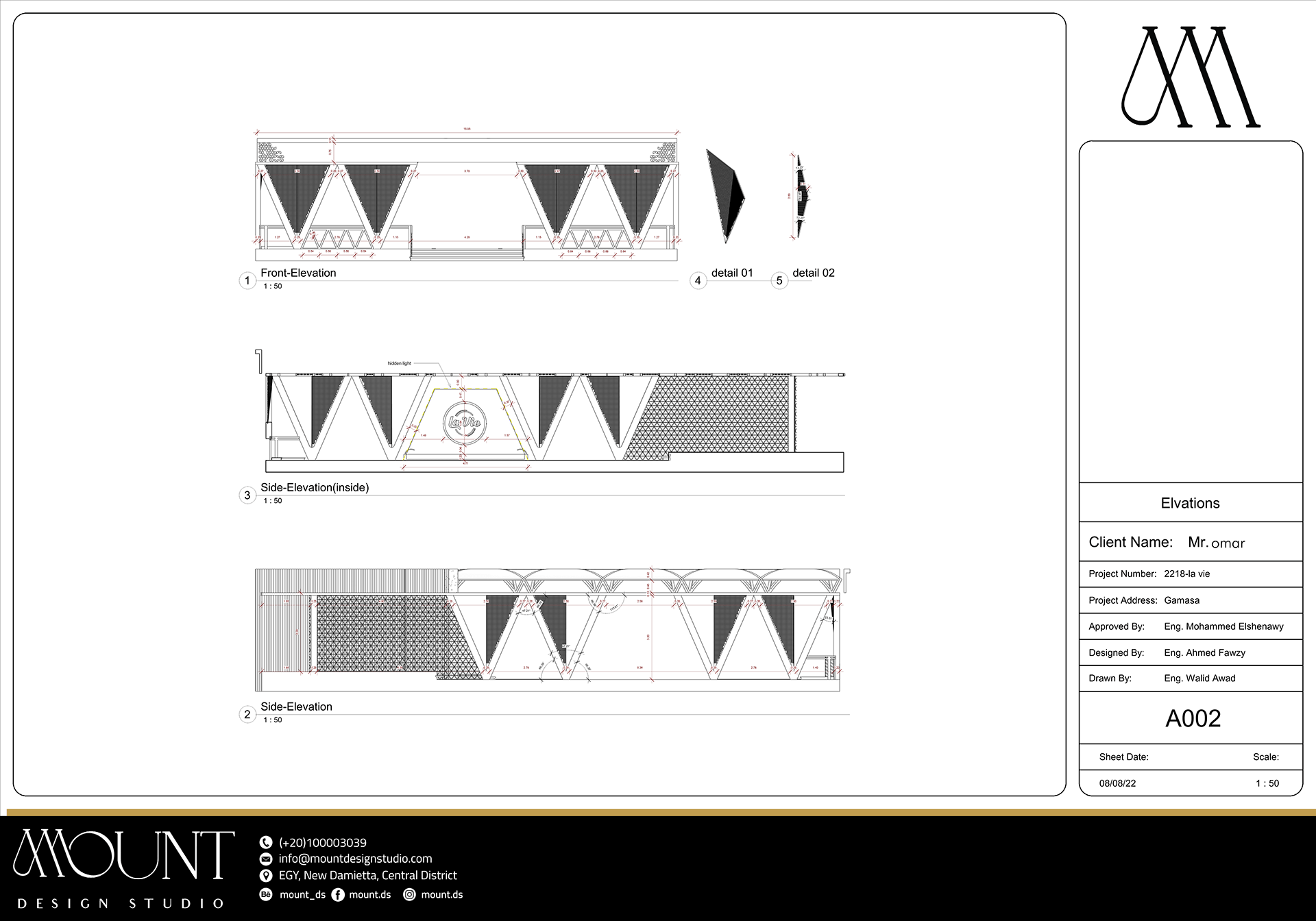Click view number 1 circle marker
The height and width of the screenshot is (921, 1316).
247,280
